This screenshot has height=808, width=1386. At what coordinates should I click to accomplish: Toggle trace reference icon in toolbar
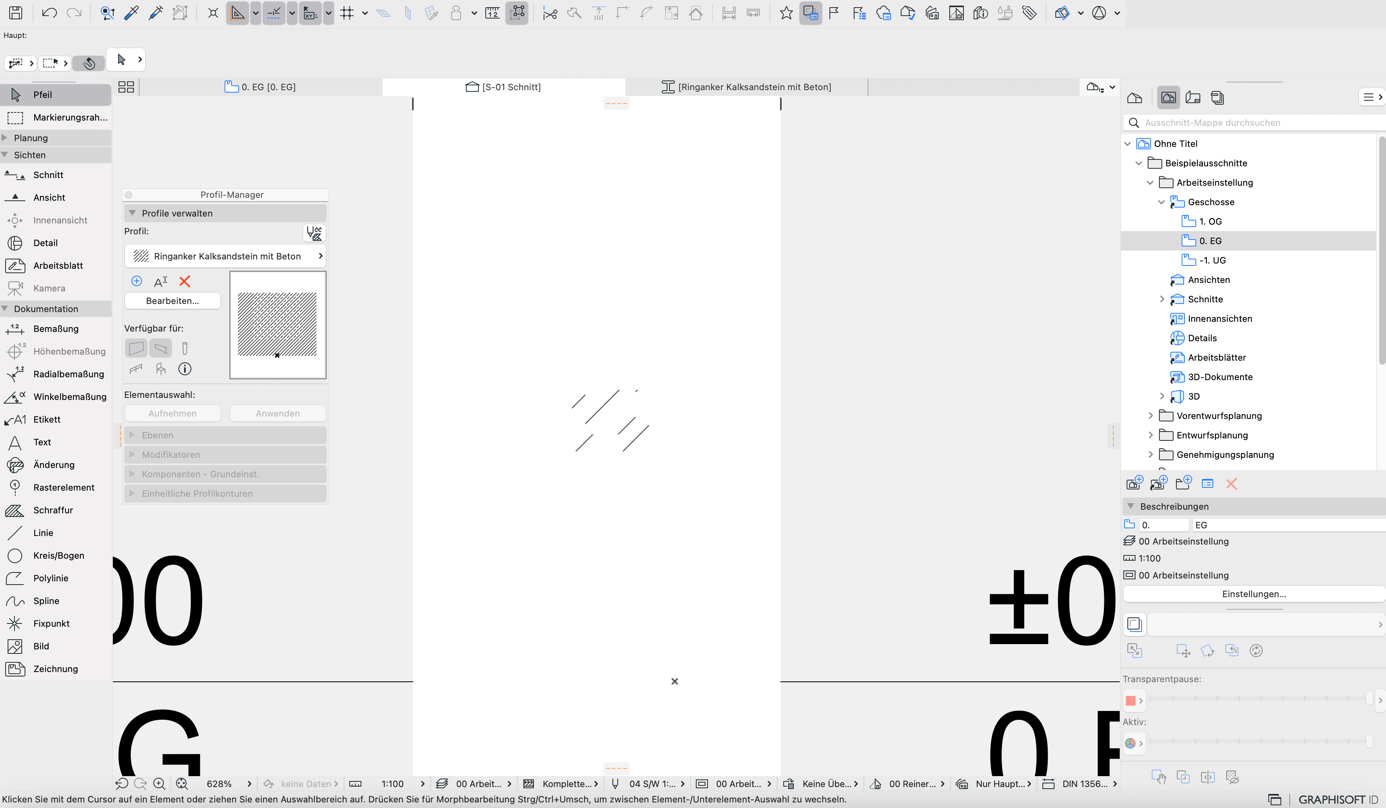[x=810, y=13]
